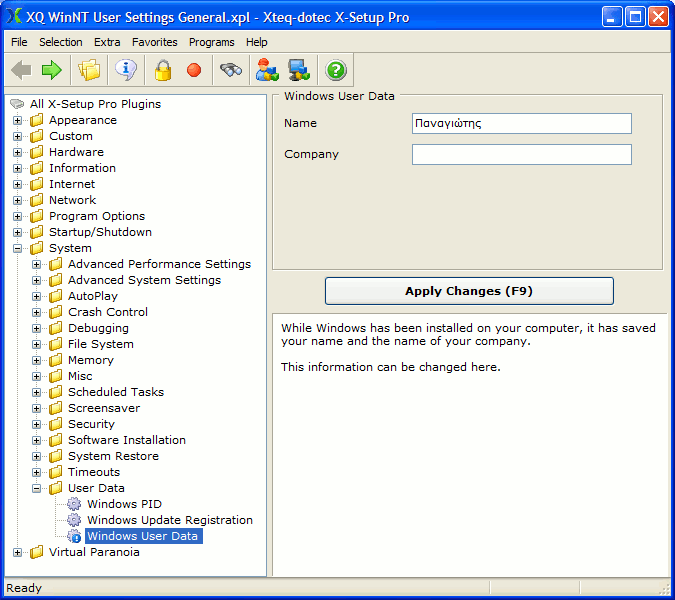Open the File menu

pyautogui.click(x=19, y=42)
